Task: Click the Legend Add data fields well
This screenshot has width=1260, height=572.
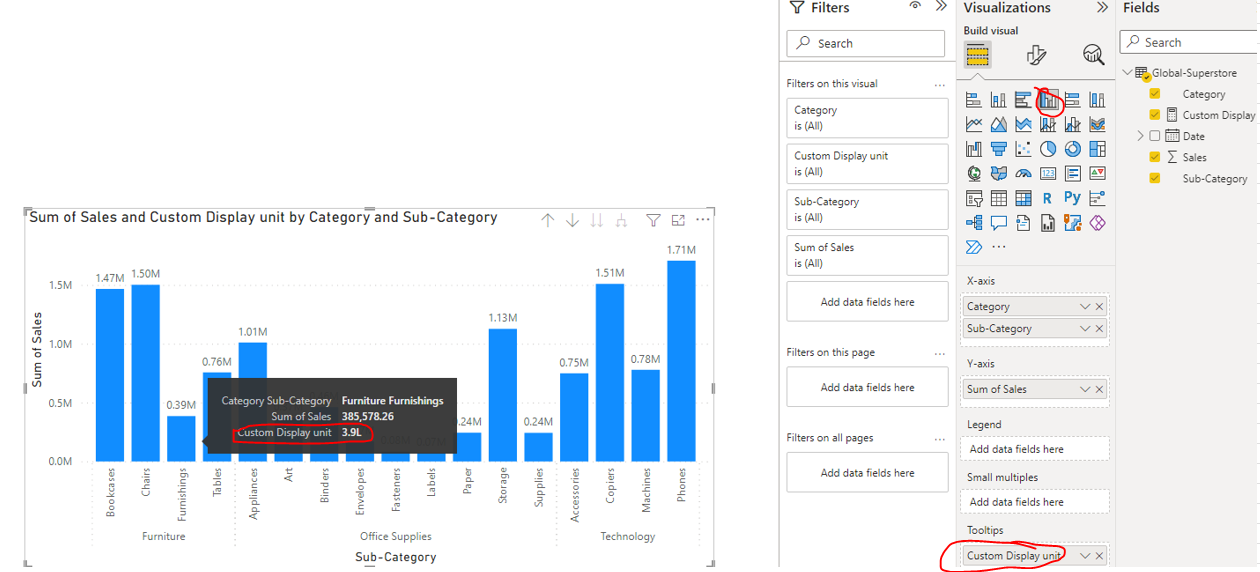Action: 1035,450
